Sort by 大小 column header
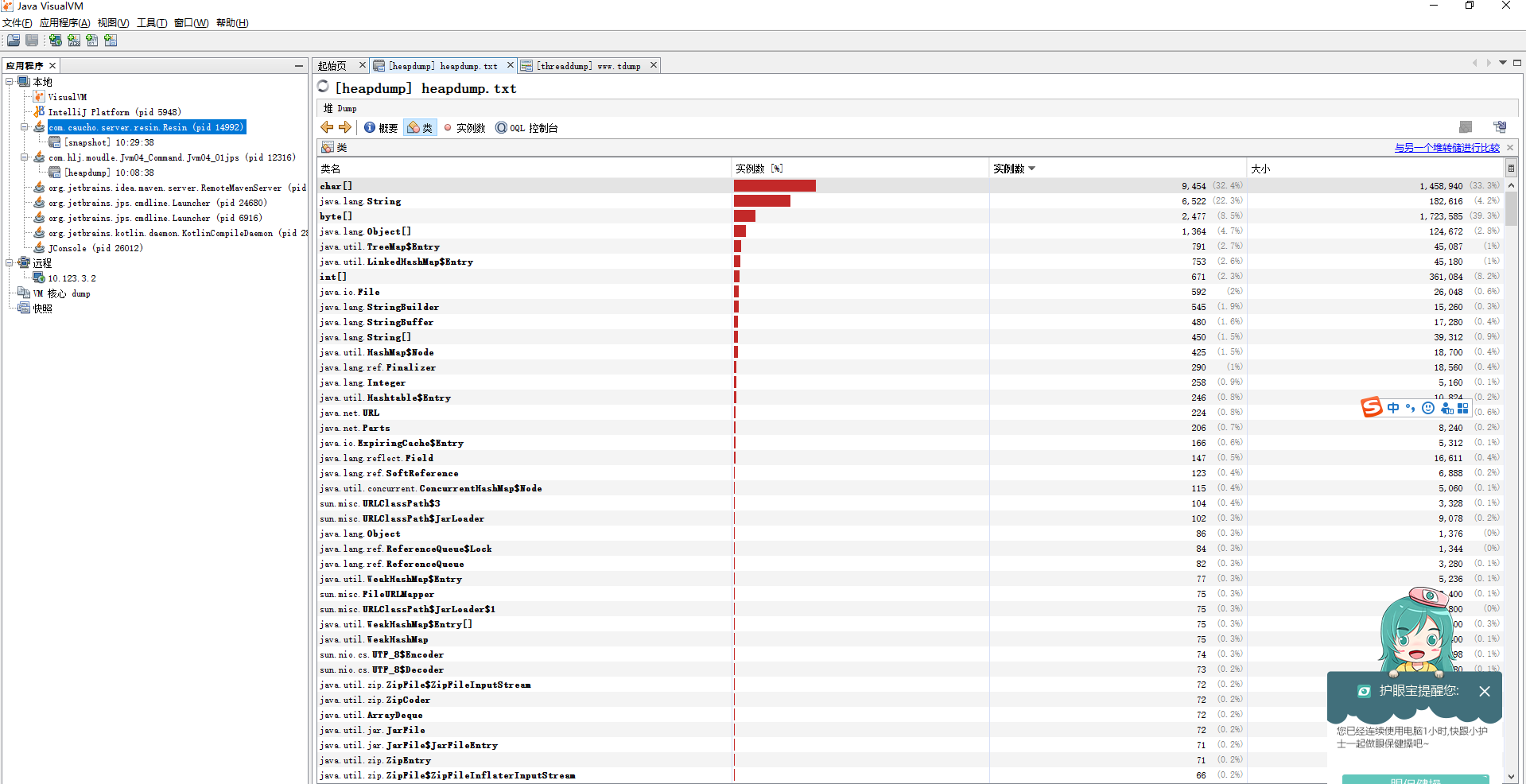Viewport: 1526px width, 784px height. (1376, 169)
